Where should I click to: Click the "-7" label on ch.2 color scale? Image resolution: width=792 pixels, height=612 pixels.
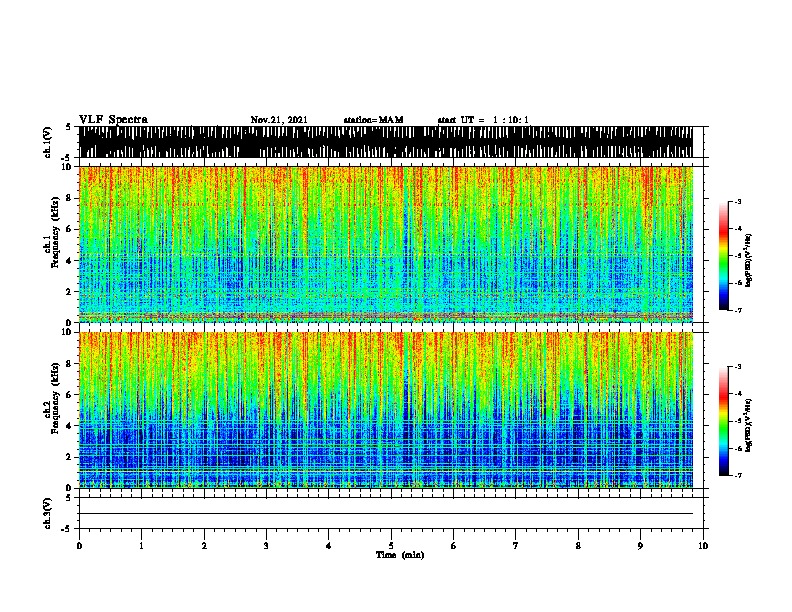738,476
